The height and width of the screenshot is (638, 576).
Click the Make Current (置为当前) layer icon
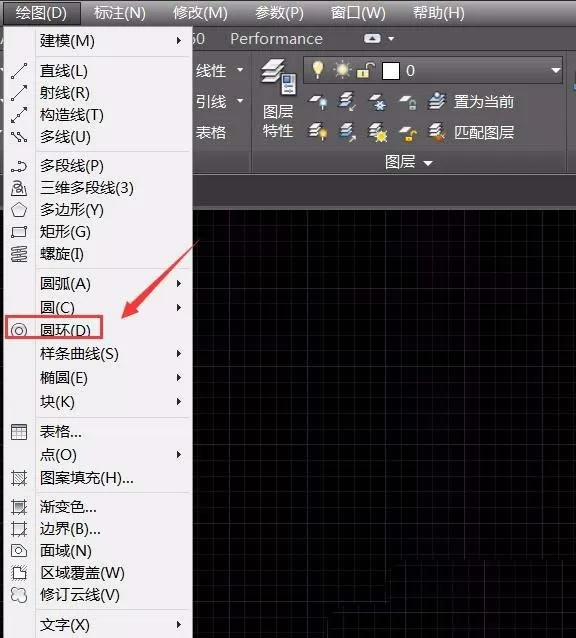[x=437, y=101]
